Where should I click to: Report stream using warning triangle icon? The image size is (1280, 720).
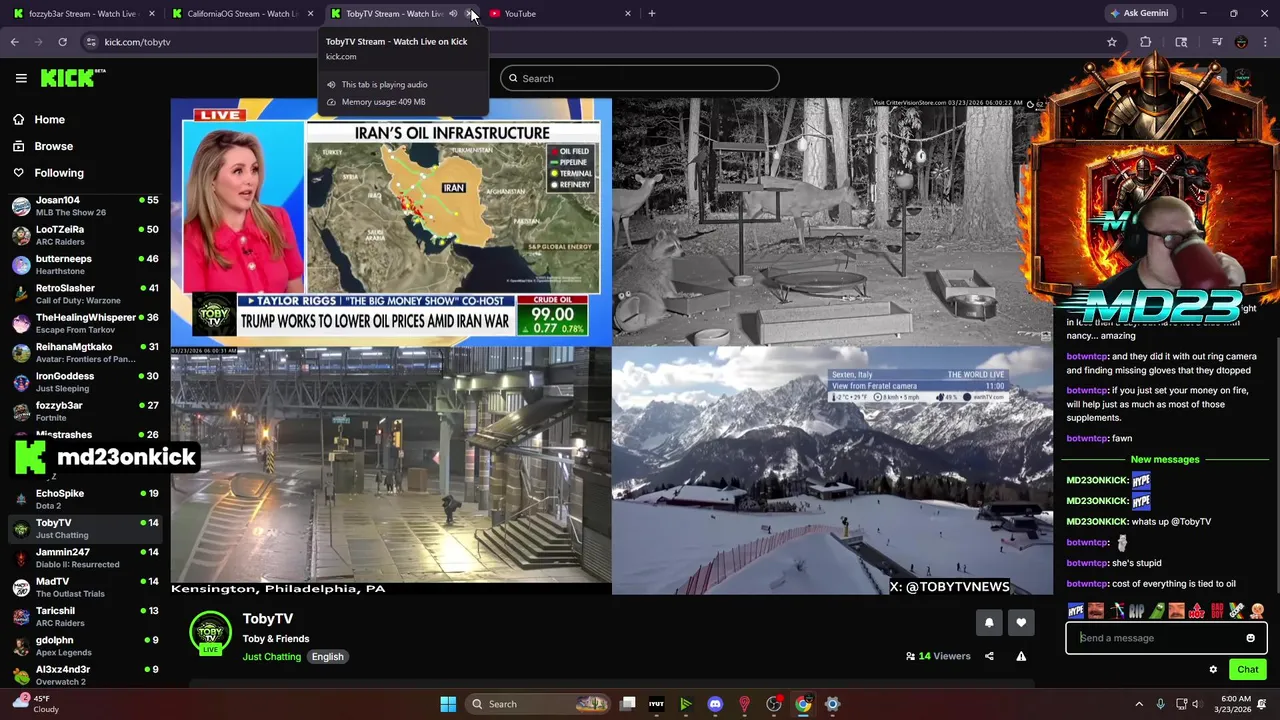coord(1021,656)
